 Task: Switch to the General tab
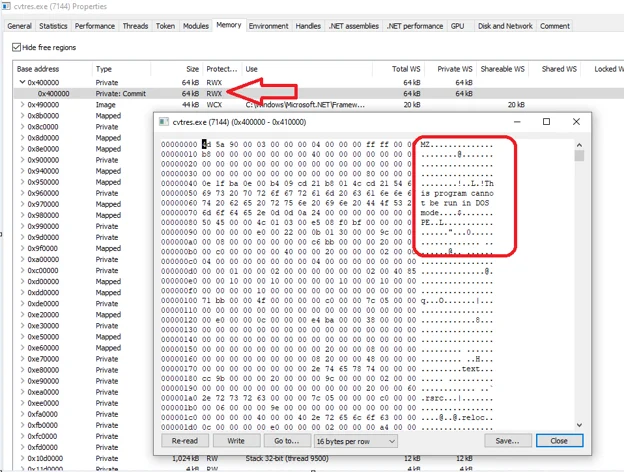[20, 26]
